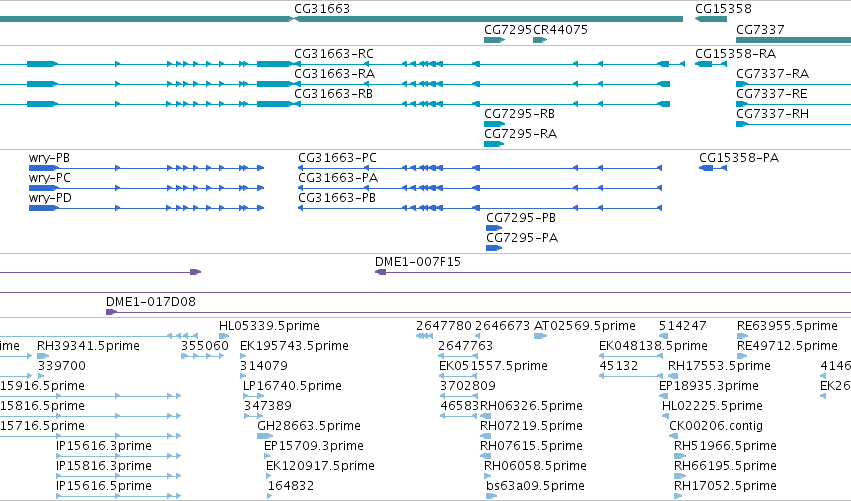Select the CG7295-PA protein label
The height and width of the screenshot is (501, 851).
522,238
